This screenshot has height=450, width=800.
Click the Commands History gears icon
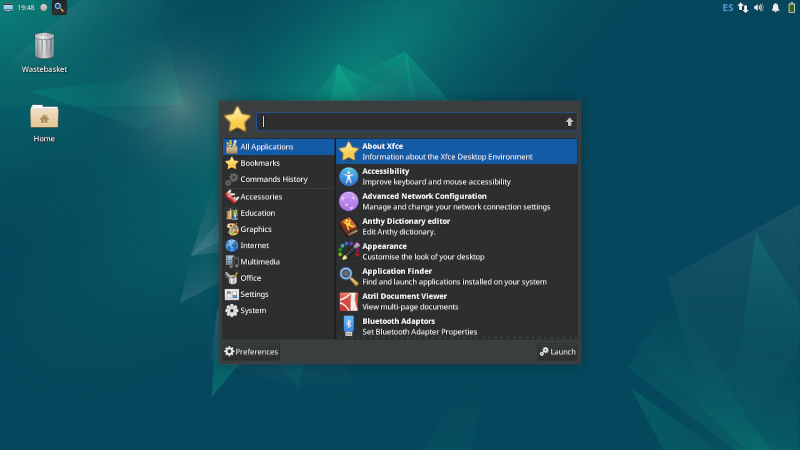coord(232,180)
